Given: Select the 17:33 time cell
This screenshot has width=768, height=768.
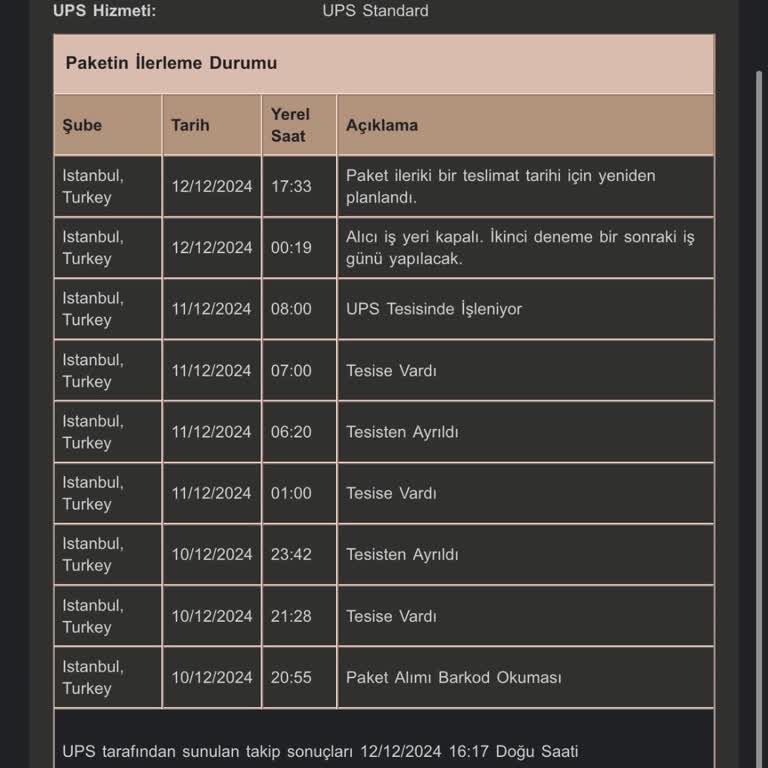Looking at the screenshot, I should 291,186.
